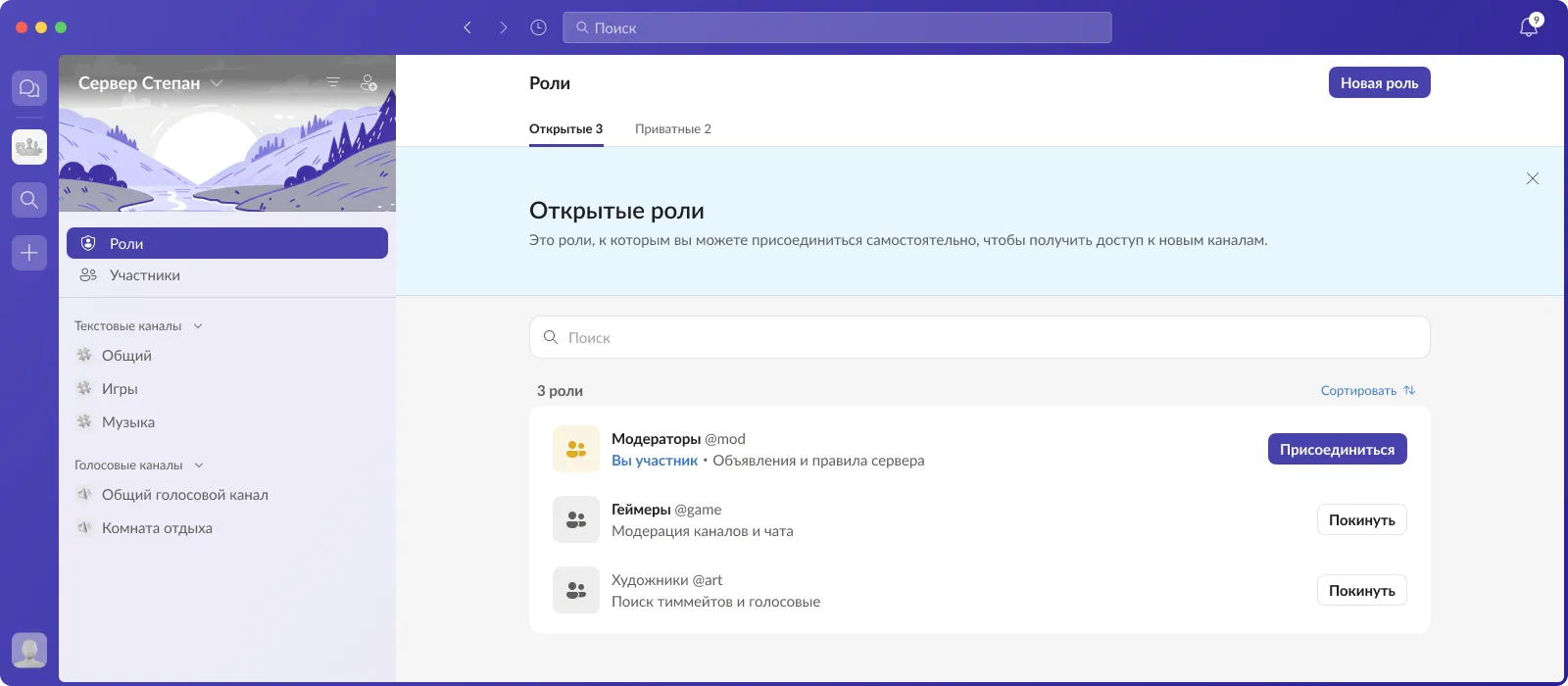Screen dimensions: 1568x686
Task: Go back with the left arrow
Action: (x=467, y=27)
